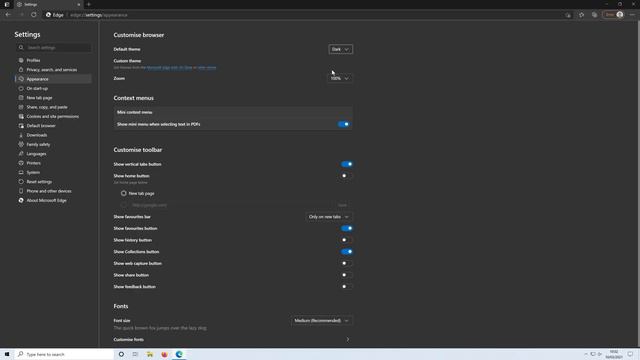The height and width of the screenshot is (360, 640).
Task: Open File Explorer from taskbar
Action: (x=150, y=354)
